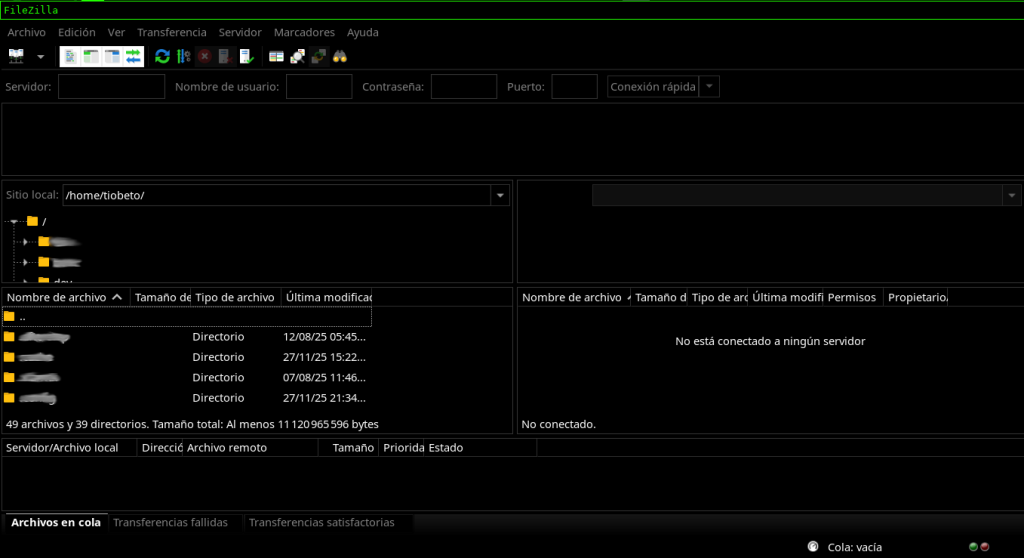The width and height of the screenshot is (1024, 558).
Task: Expand the Sitio local path dropdown
Action: coord(500,196)
